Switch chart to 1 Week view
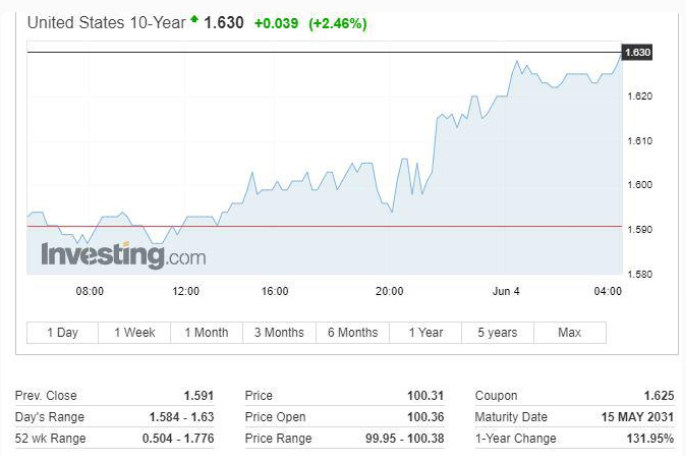686x456 pixels. point(134,333)
